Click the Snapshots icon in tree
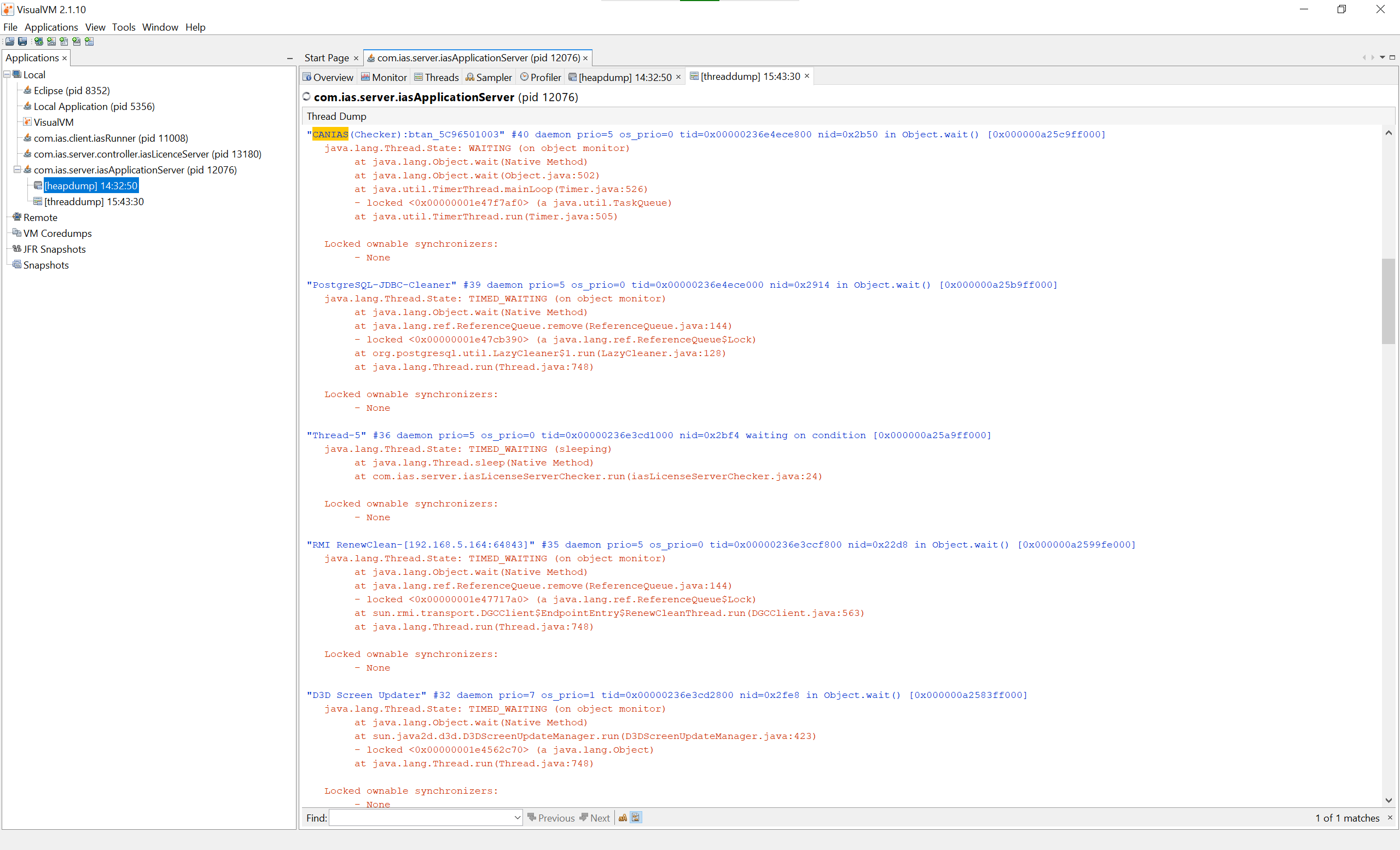1400x850 pixels. [x=17, y=265]
